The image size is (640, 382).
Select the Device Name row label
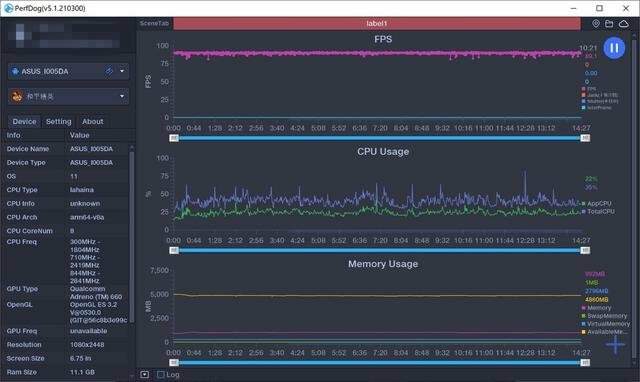(28, 149)
